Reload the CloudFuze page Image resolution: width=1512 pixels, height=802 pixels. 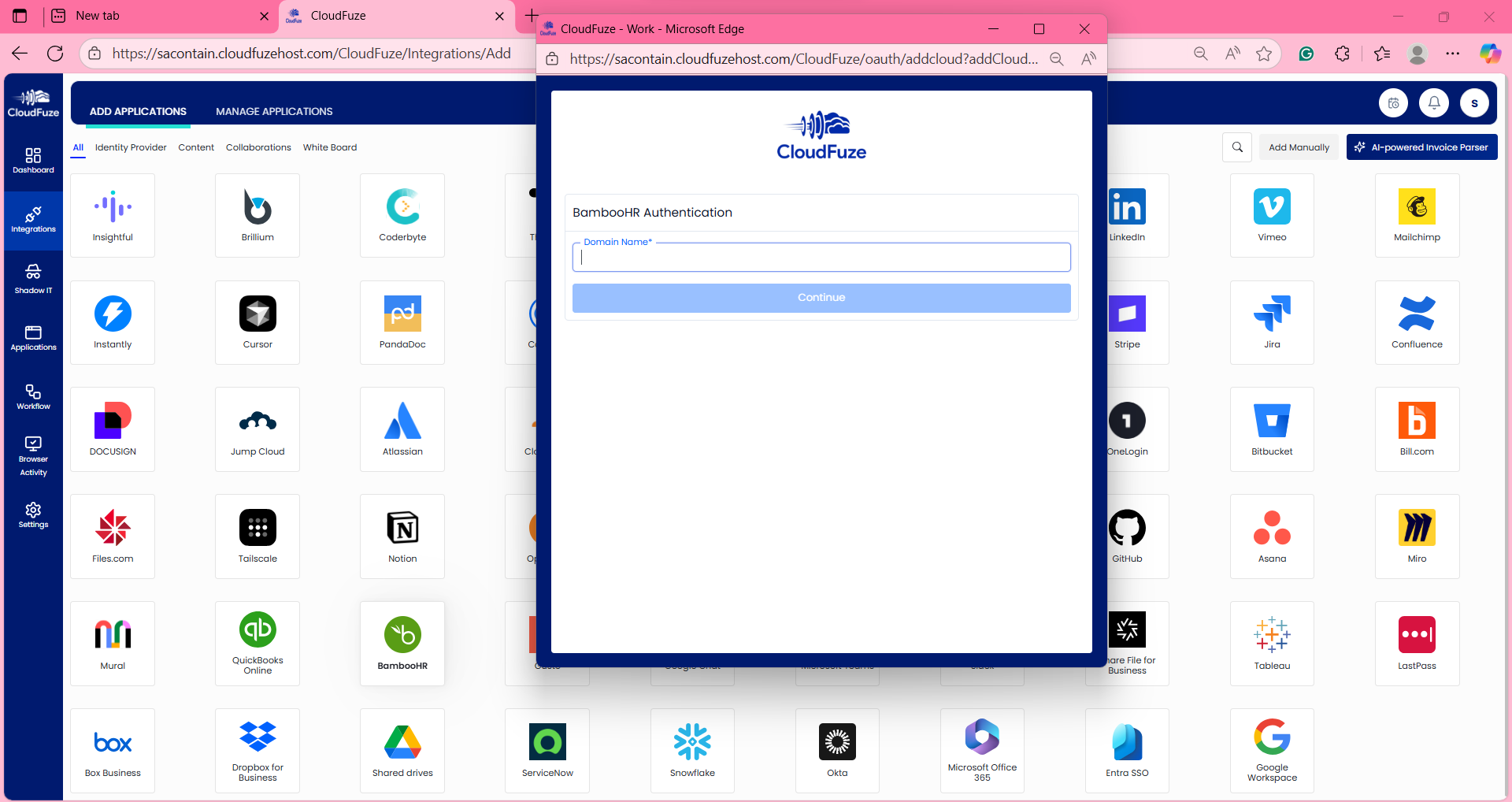tap(54, 53)
